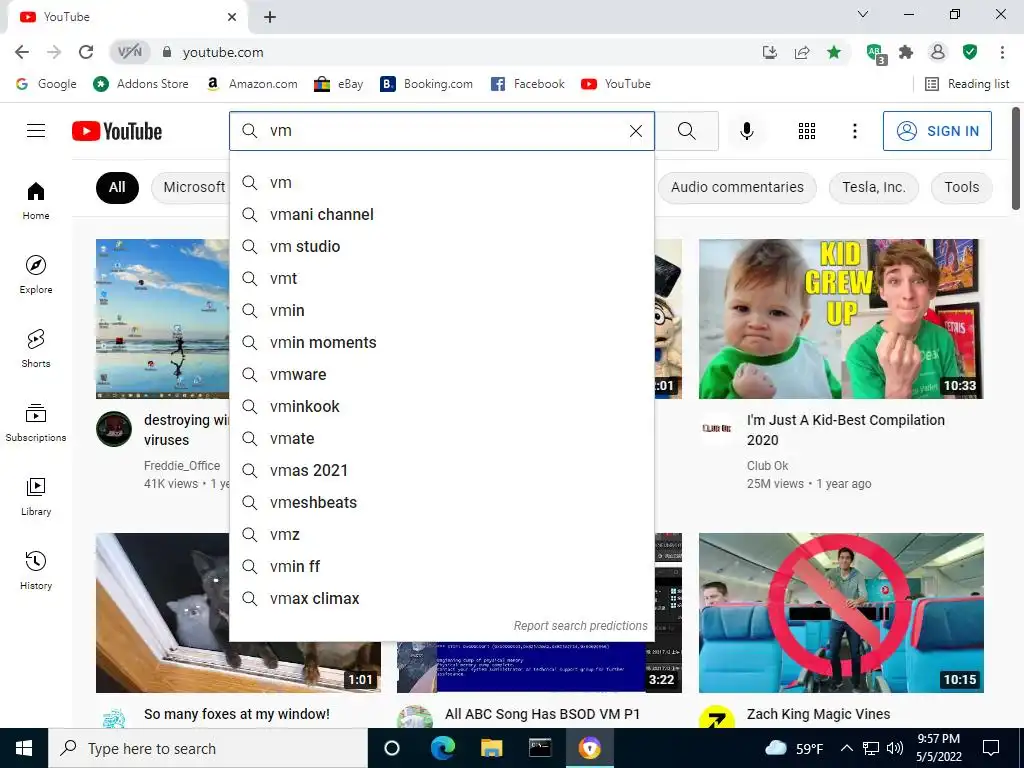The image size is (1024, 768).
Task: Select 'vmin ff' suggestion
Action: (442, 567)
